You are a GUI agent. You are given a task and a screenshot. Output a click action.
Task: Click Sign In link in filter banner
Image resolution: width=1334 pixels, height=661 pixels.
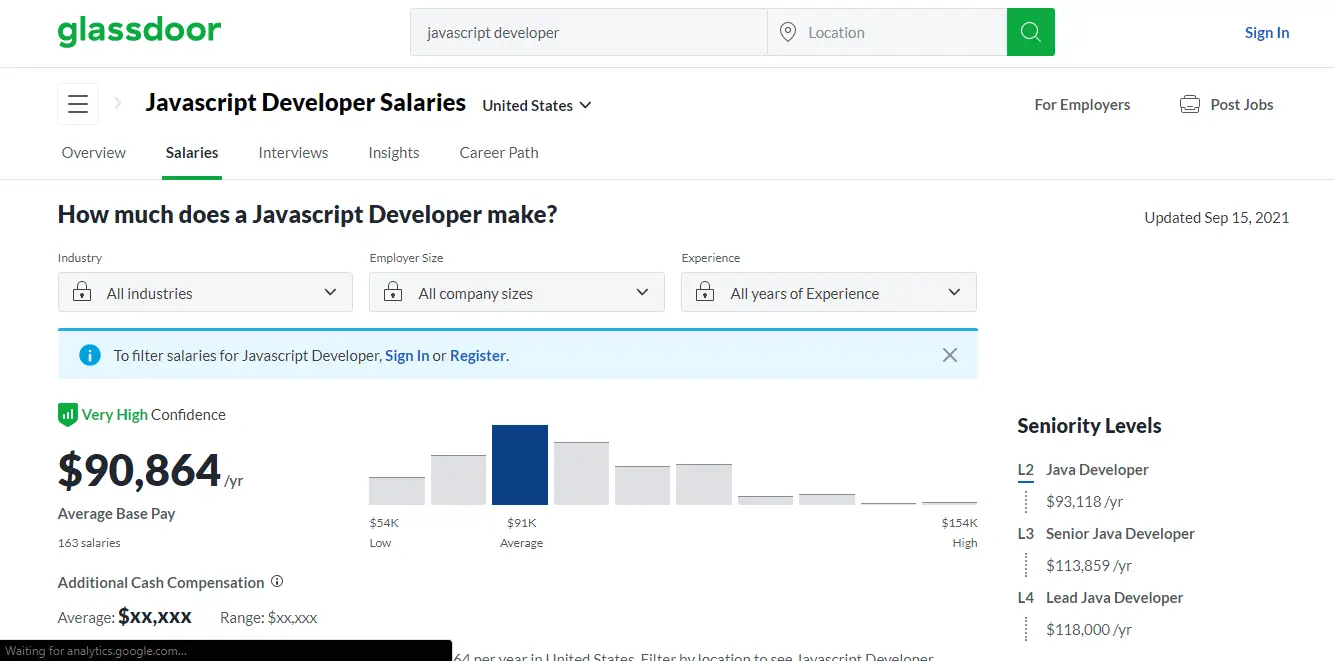click(x=407, y=355)
